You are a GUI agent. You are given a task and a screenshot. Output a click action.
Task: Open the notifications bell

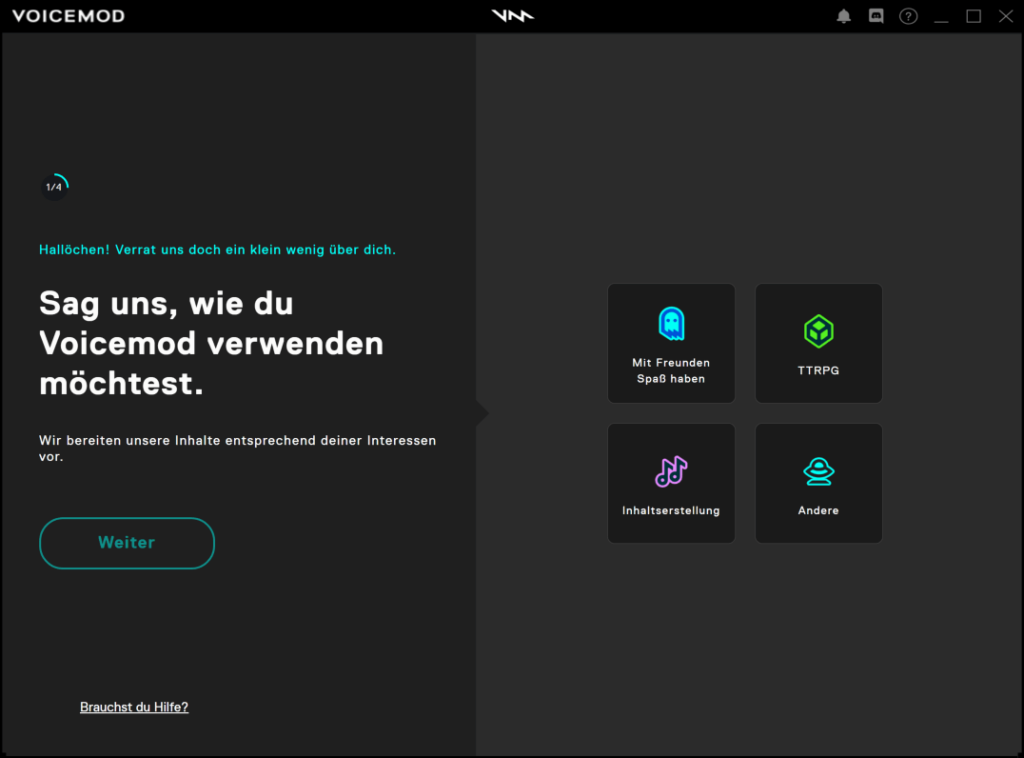[x=844, y=16]
